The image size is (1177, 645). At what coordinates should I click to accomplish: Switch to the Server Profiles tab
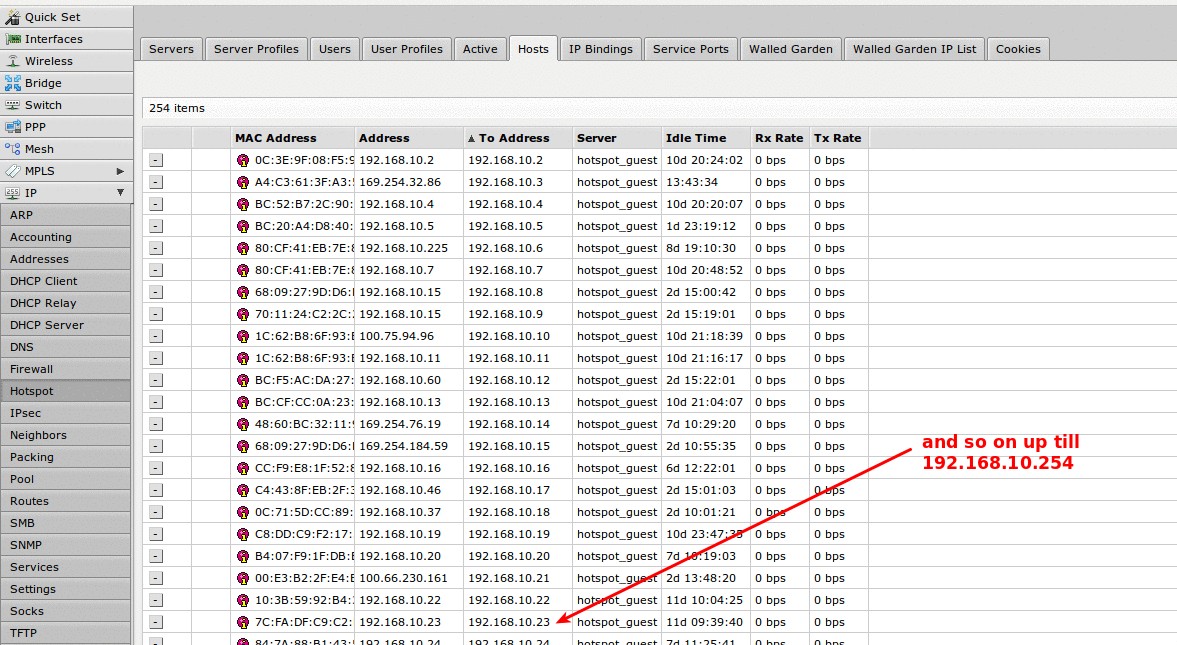click(256, 49)
